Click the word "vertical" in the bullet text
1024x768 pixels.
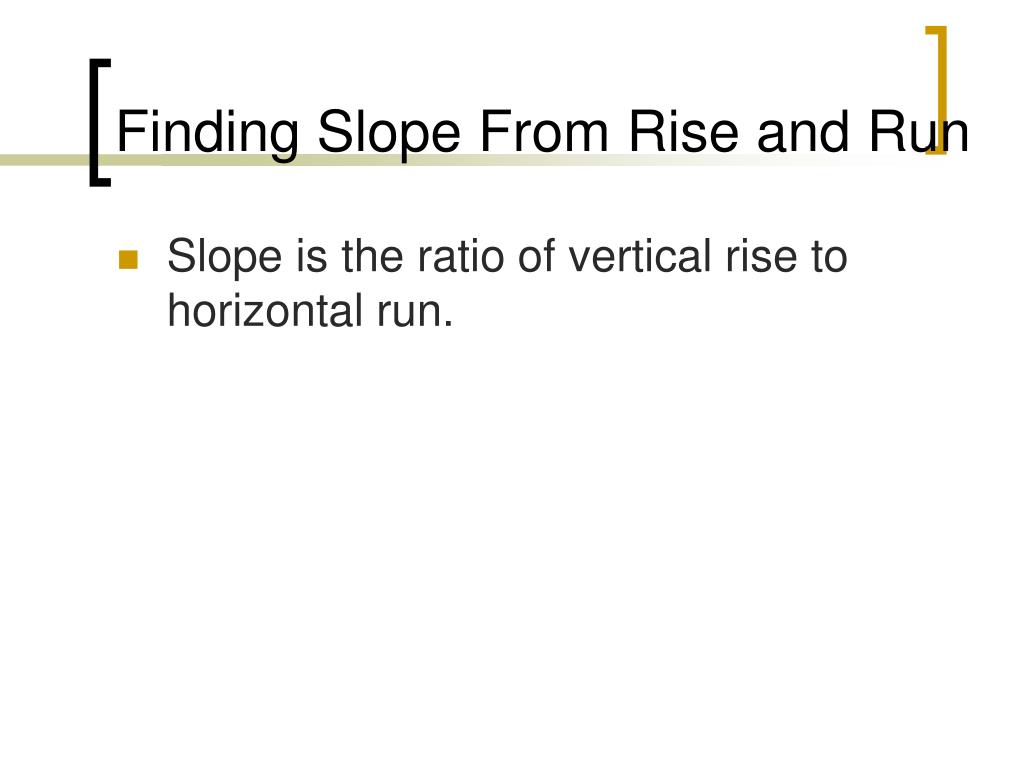(x=640, y=256)
